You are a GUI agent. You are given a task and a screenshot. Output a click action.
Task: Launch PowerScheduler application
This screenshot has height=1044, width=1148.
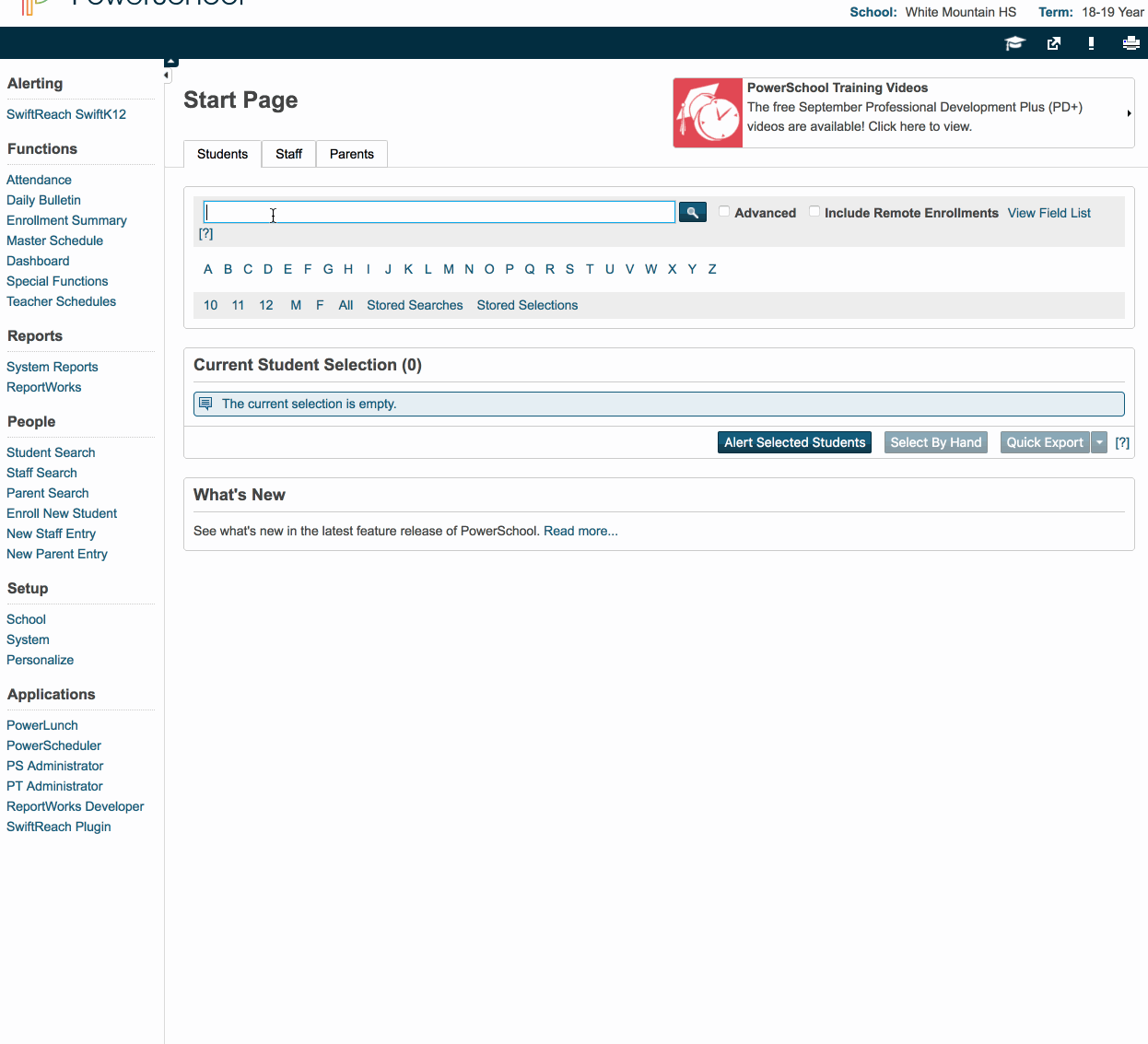pos(53,745)
